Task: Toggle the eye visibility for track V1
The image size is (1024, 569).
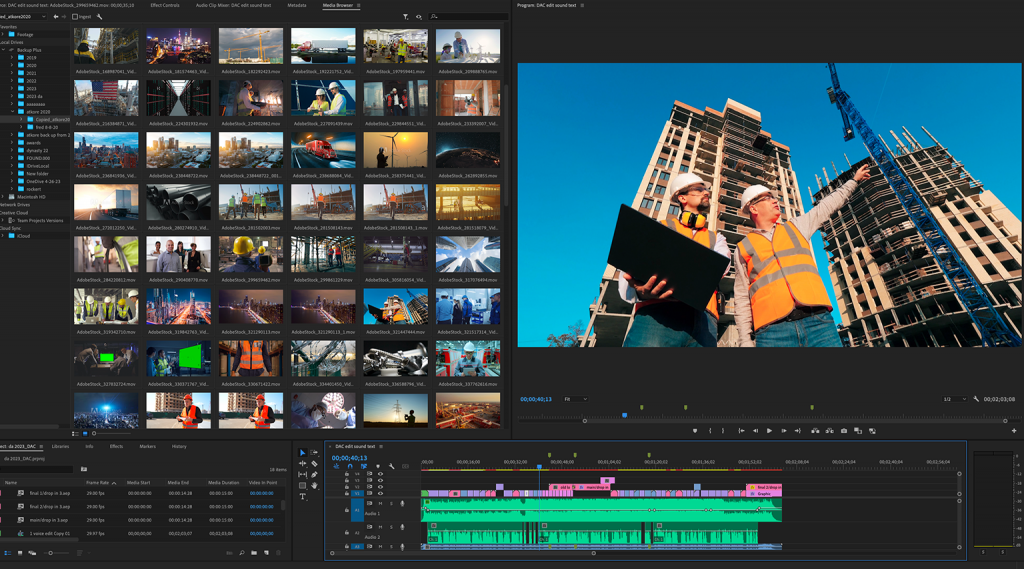Action: tap(380, 493)
